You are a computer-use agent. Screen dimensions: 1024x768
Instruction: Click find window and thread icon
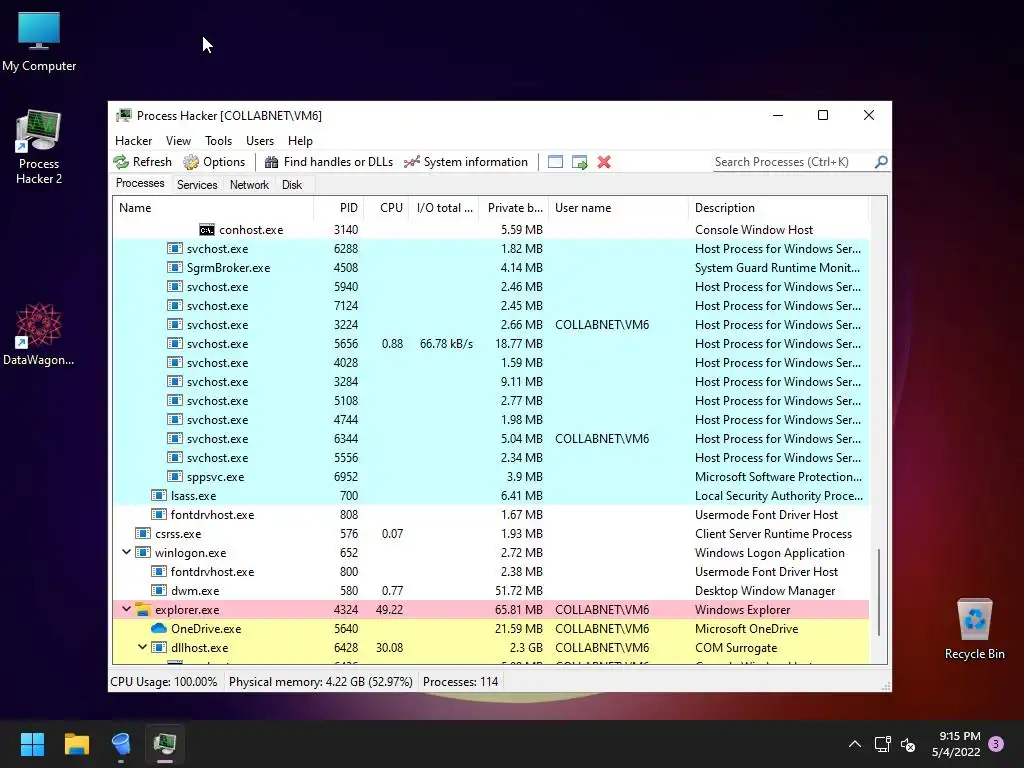(579, 162)
